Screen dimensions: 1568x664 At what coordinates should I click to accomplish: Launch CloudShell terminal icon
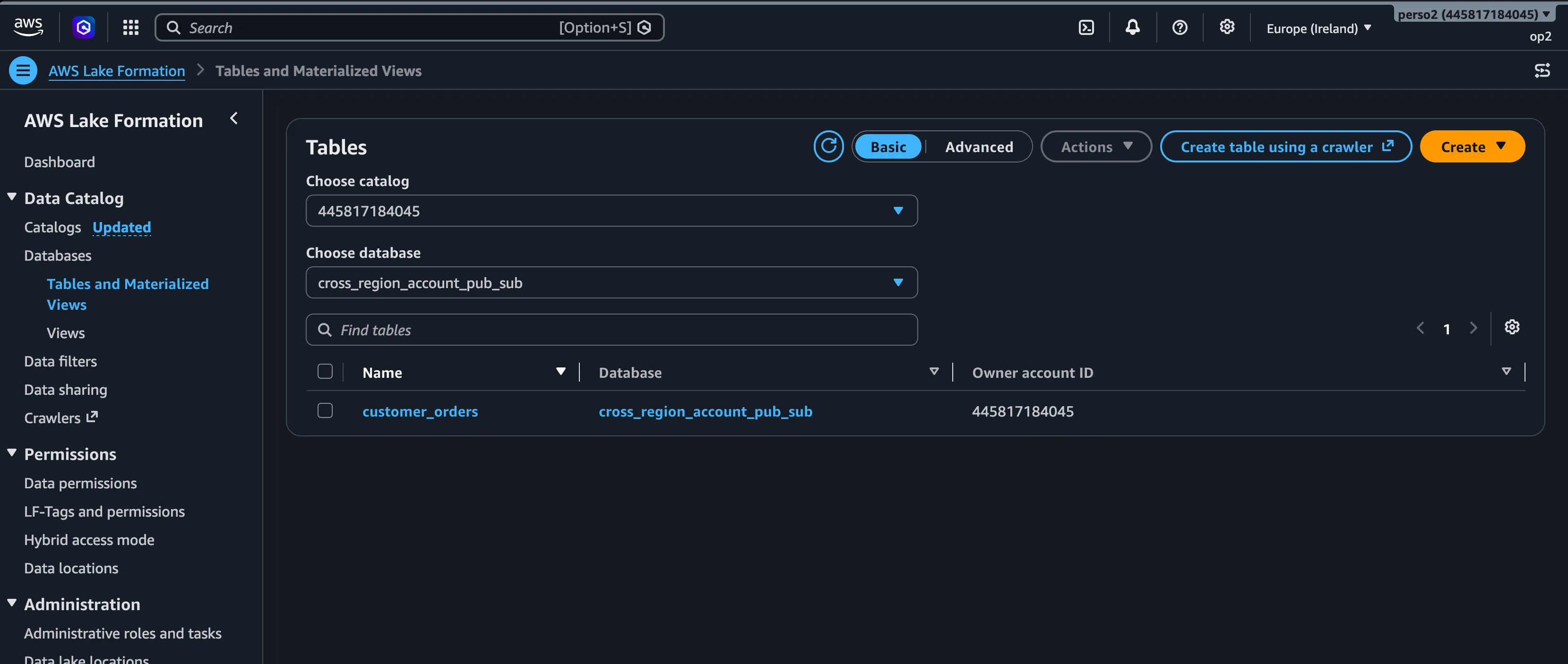1086,27
